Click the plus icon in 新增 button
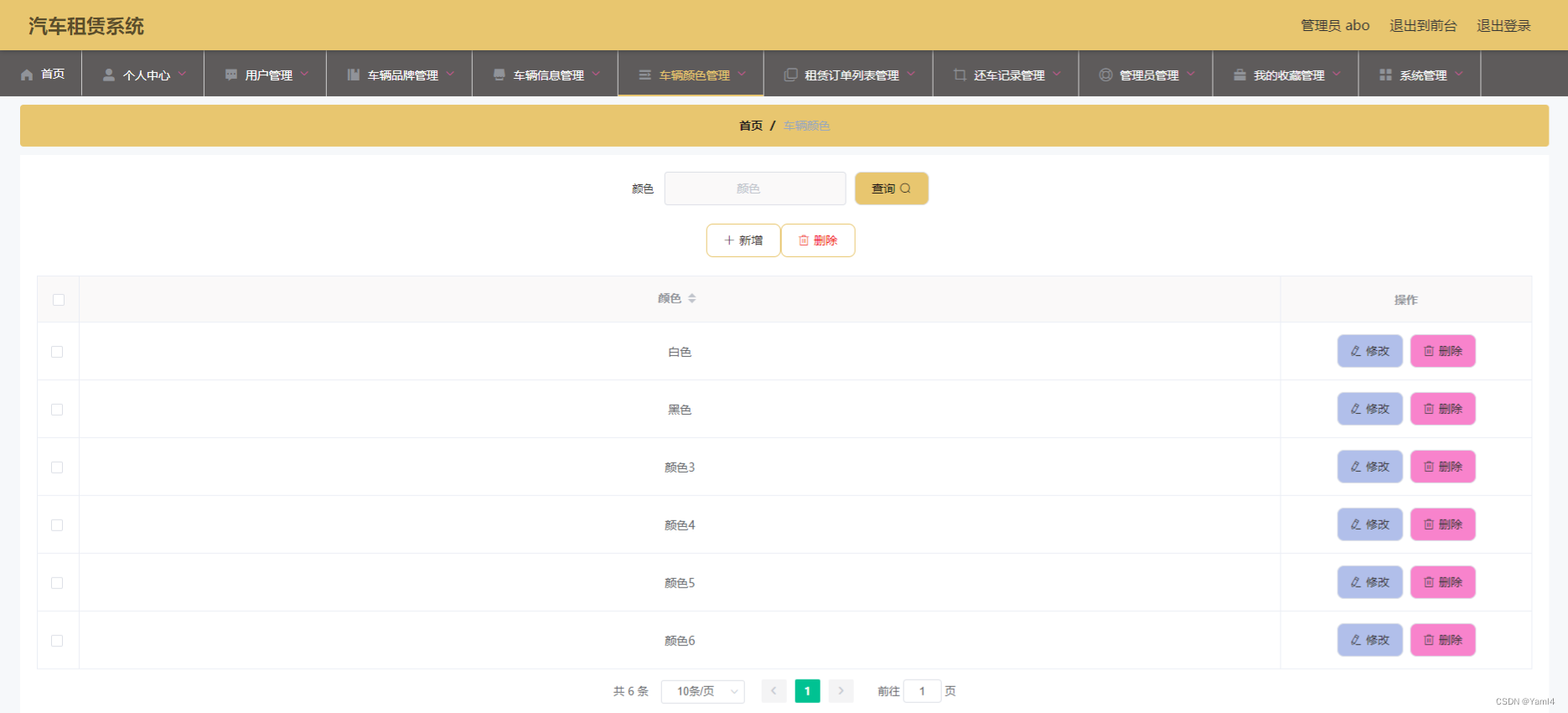The height and width of the screenshot is (713, 1568). click(729, 240)
